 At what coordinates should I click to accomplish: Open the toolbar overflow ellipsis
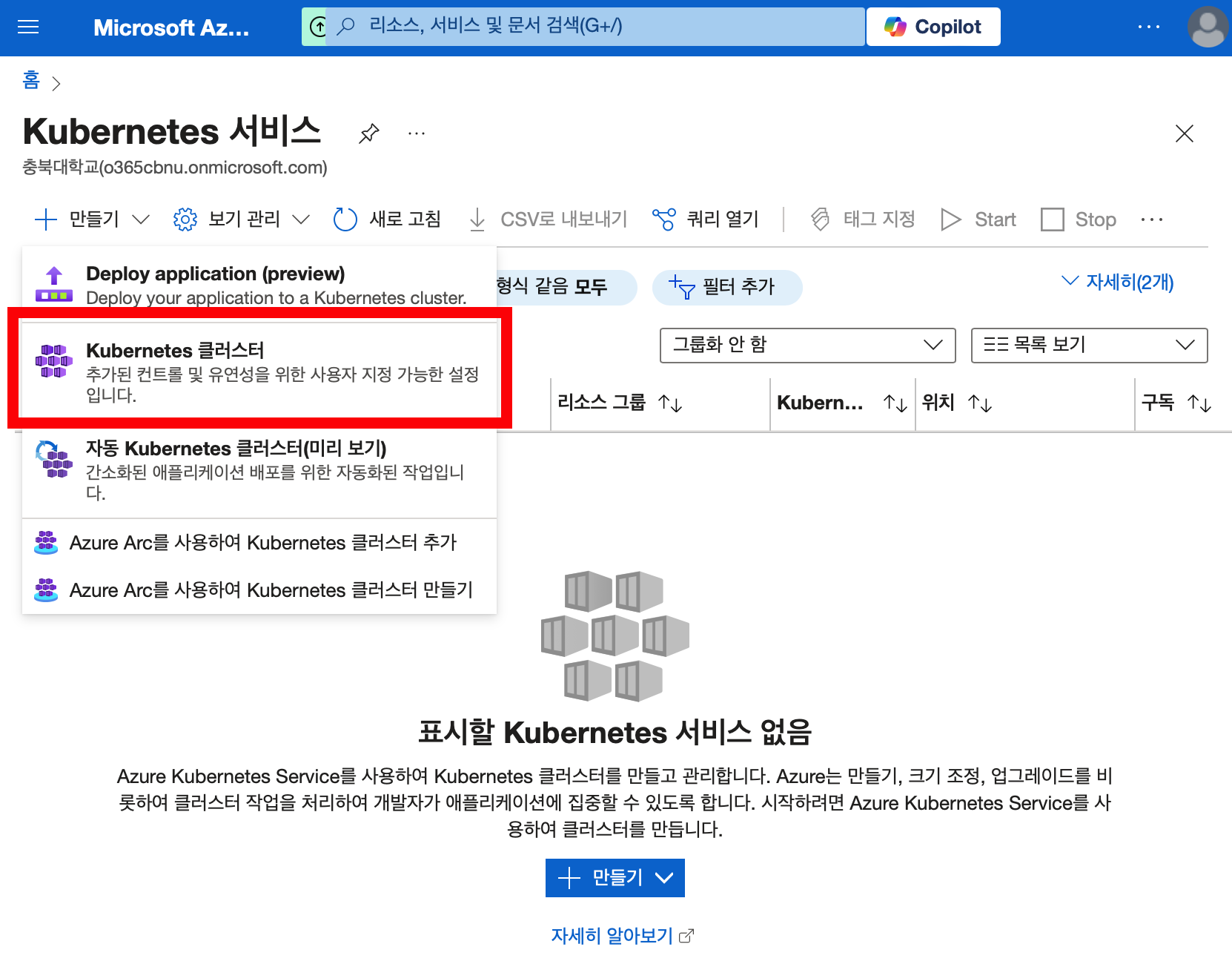(x=1152, y=219)
